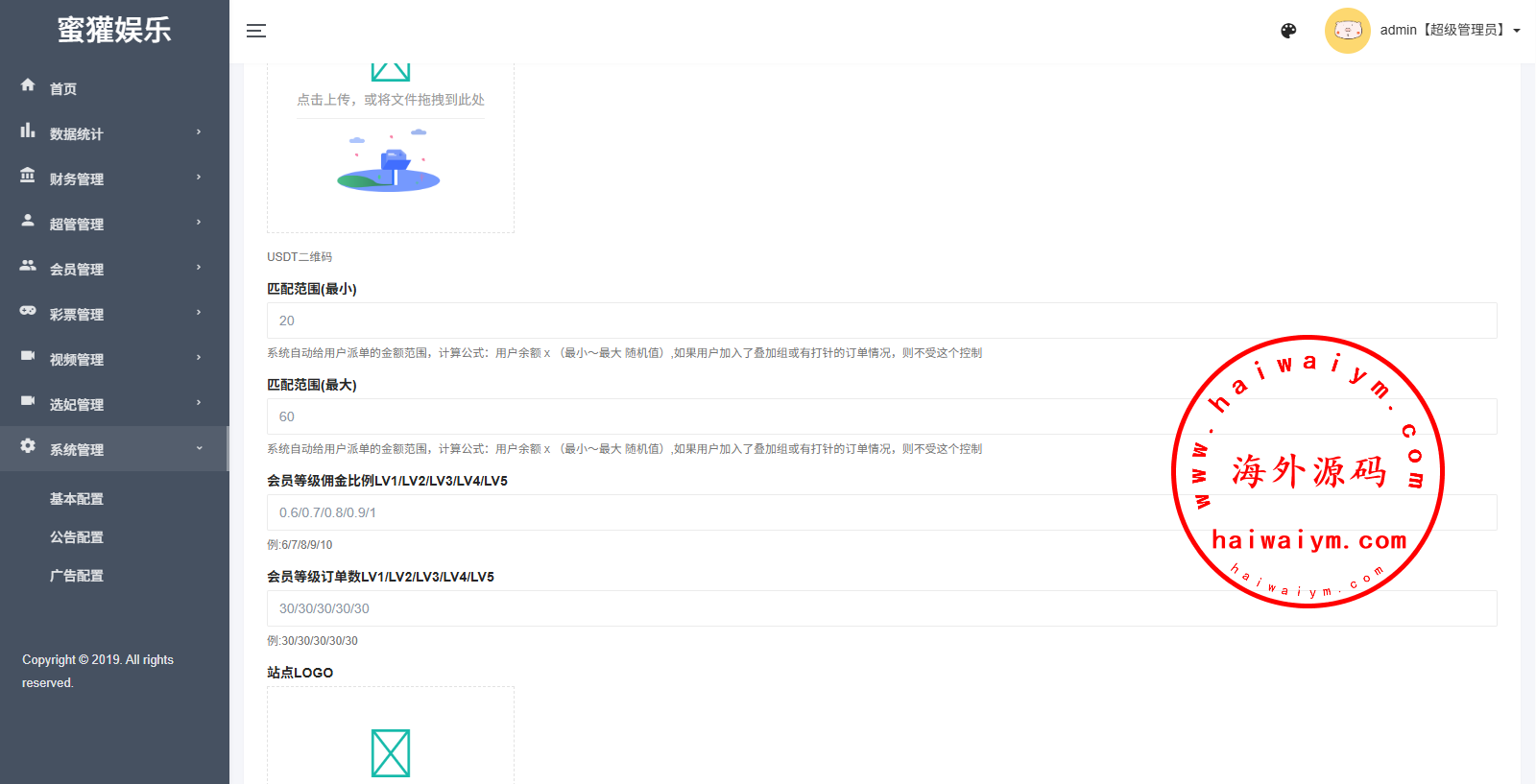The image size is (1536, 784).
Task: Expand the 视频管理 submenu arrow
Action: click(199, 358)
